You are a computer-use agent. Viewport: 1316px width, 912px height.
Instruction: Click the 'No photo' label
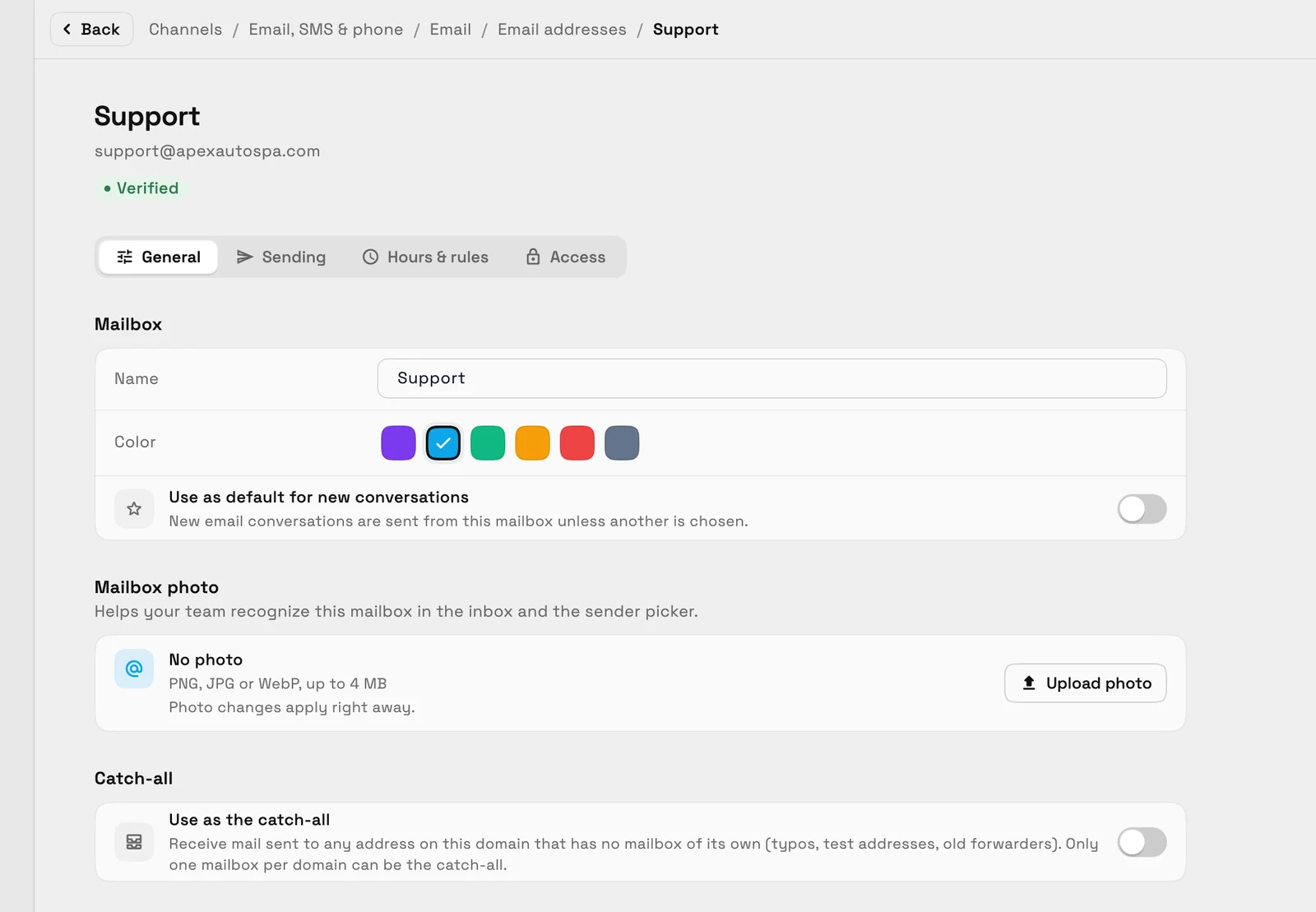206,660
